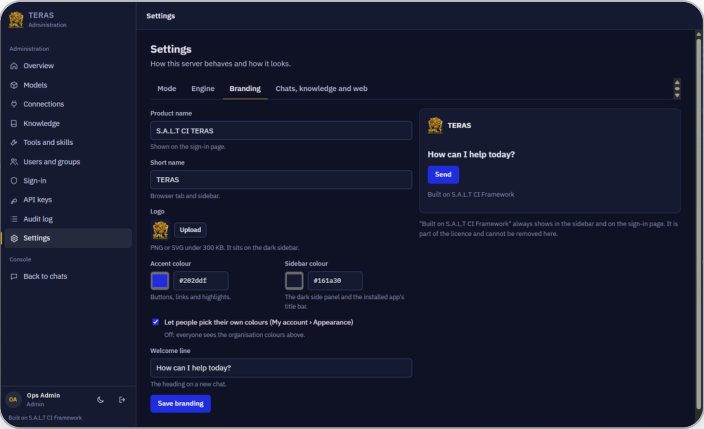704x429 pixels.
Task: Open Users and groups page
Action: (67, 162)
